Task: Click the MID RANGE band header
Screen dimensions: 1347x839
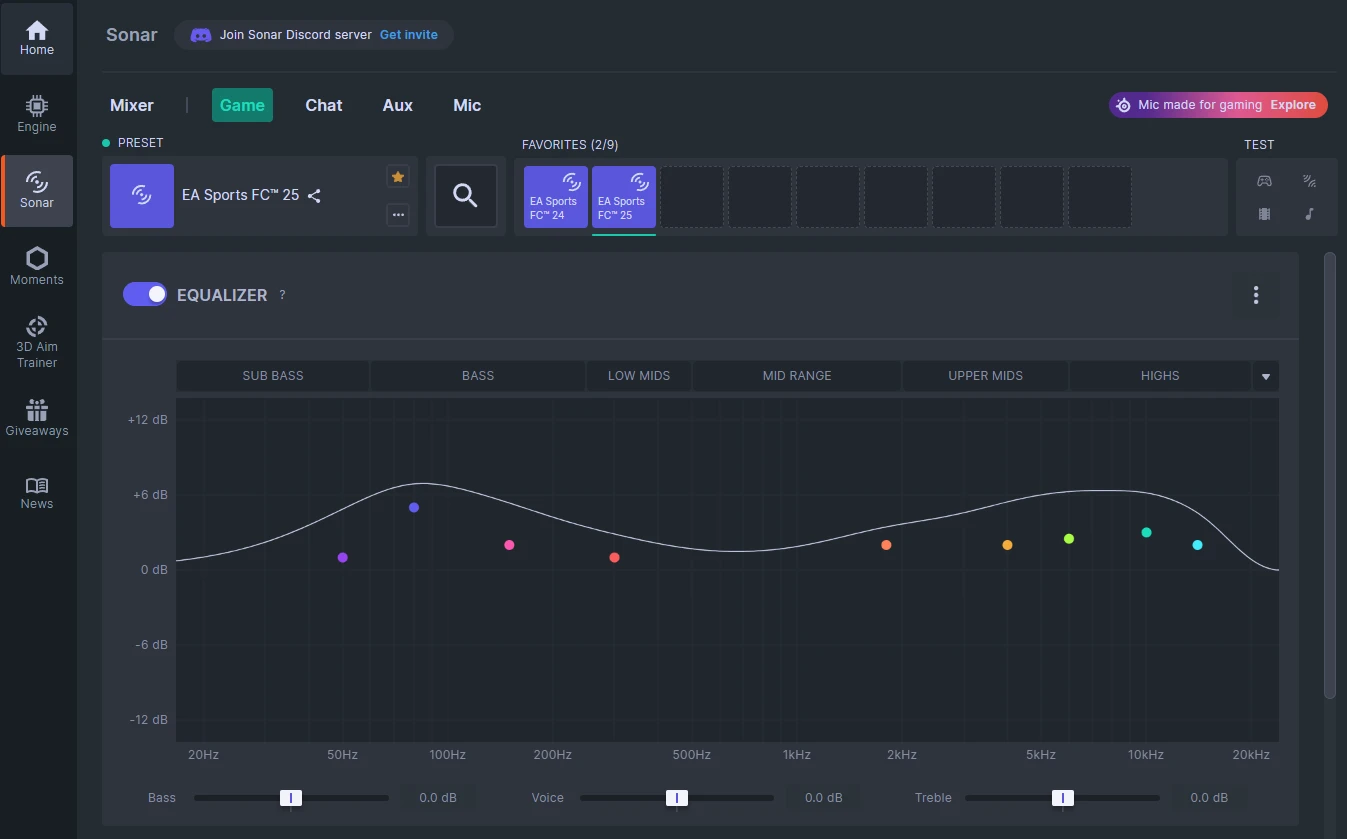Action: click(x=797, y=376)
